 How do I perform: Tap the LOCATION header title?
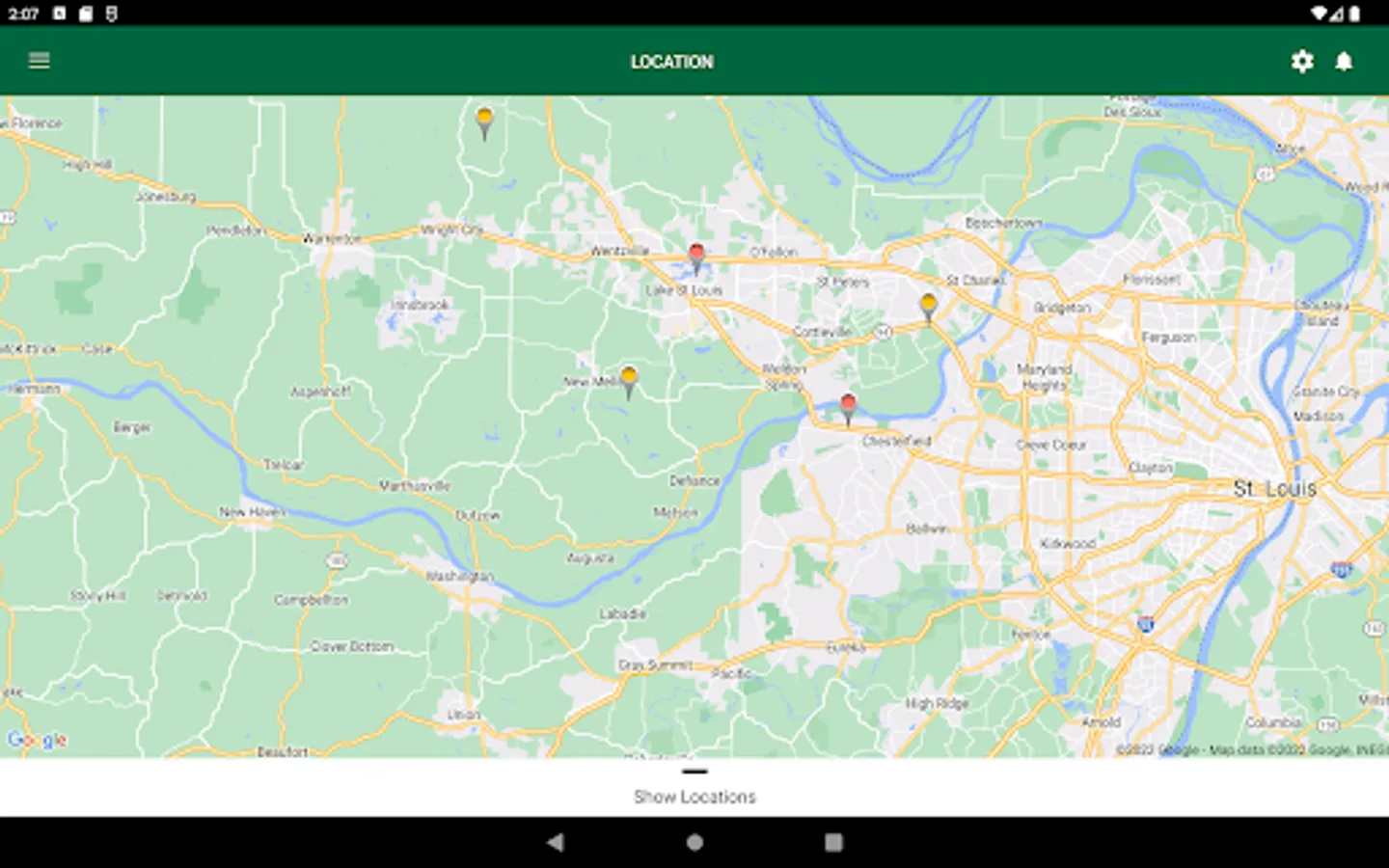(672, 62)
